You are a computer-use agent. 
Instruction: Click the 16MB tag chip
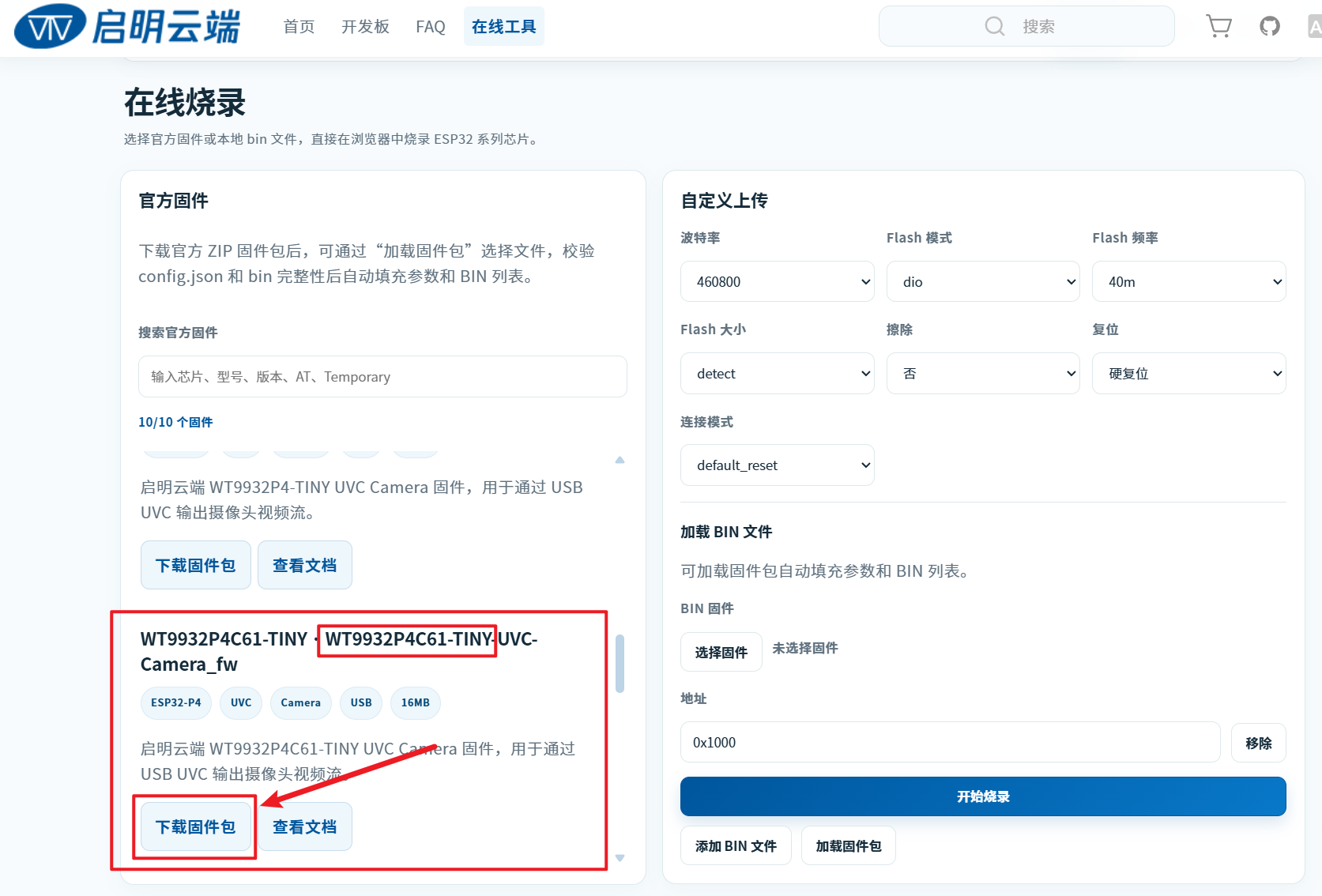416,702
